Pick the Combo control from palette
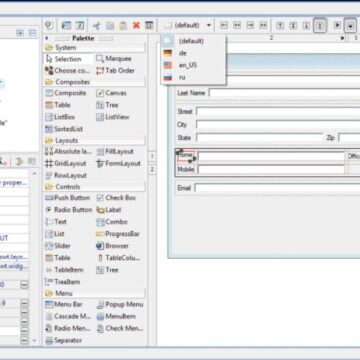 click(112, 222)
